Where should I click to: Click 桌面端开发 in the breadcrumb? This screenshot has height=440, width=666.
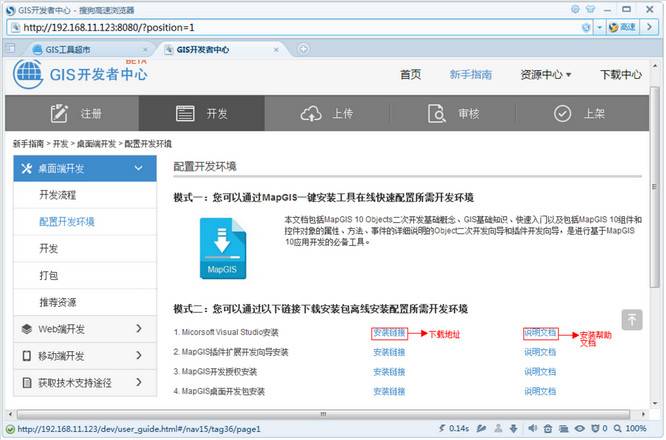tap(96, 144)
